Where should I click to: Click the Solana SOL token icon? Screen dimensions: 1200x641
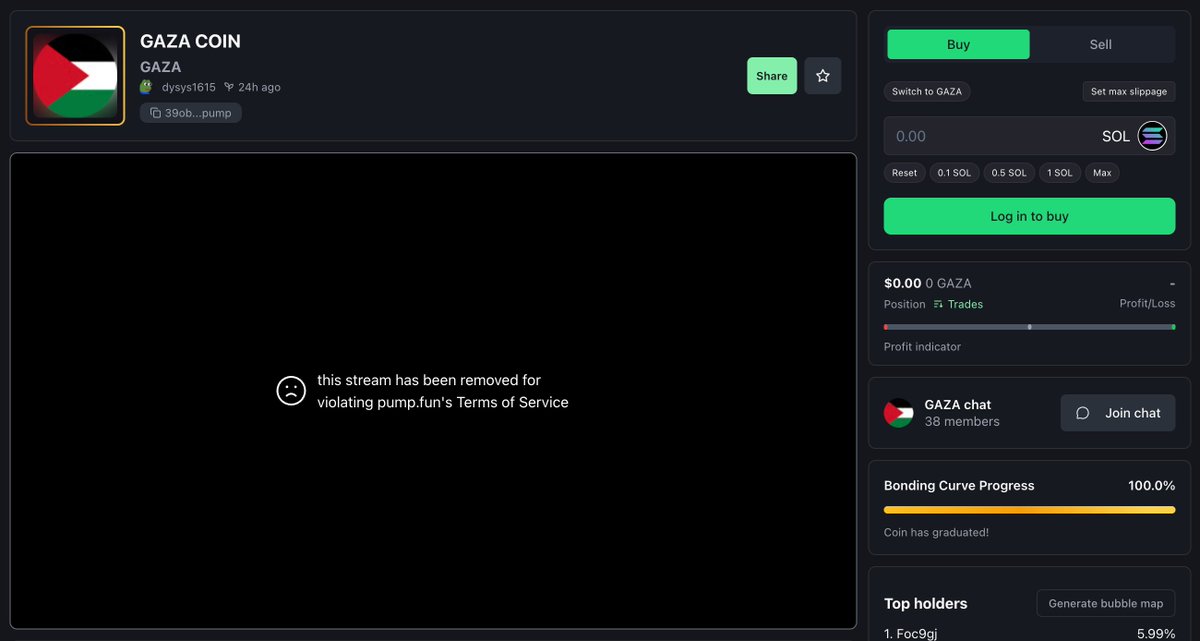pos(1152,136)
